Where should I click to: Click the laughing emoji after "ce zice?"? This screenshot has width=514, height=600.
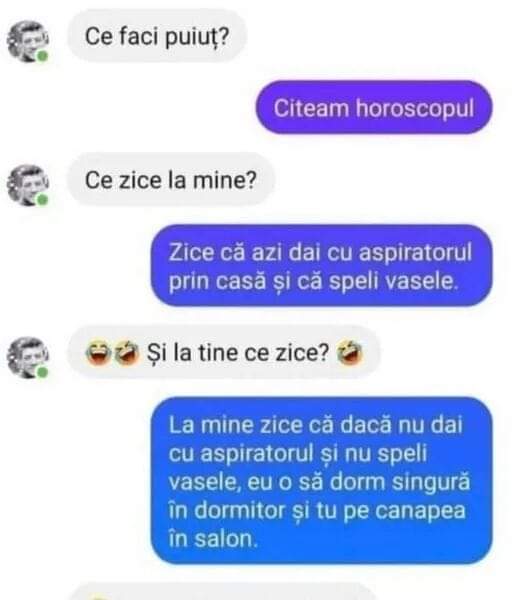349,352
